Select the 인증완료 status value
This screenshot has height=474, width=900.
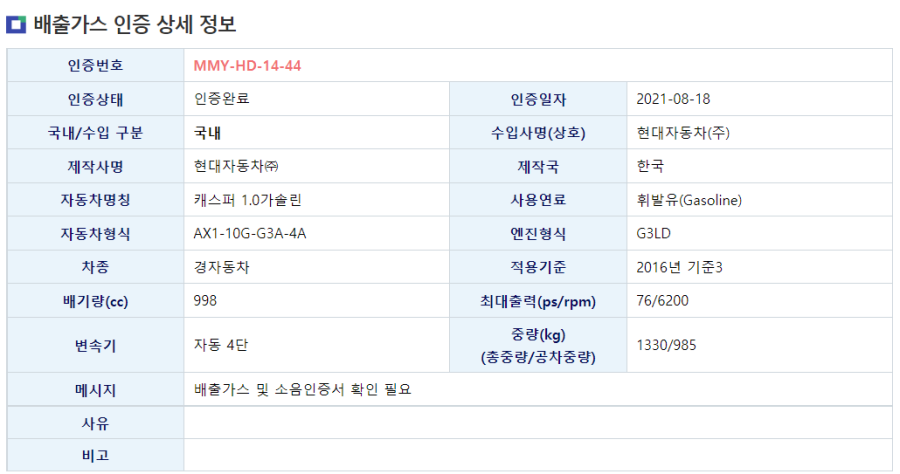[222, 99]
